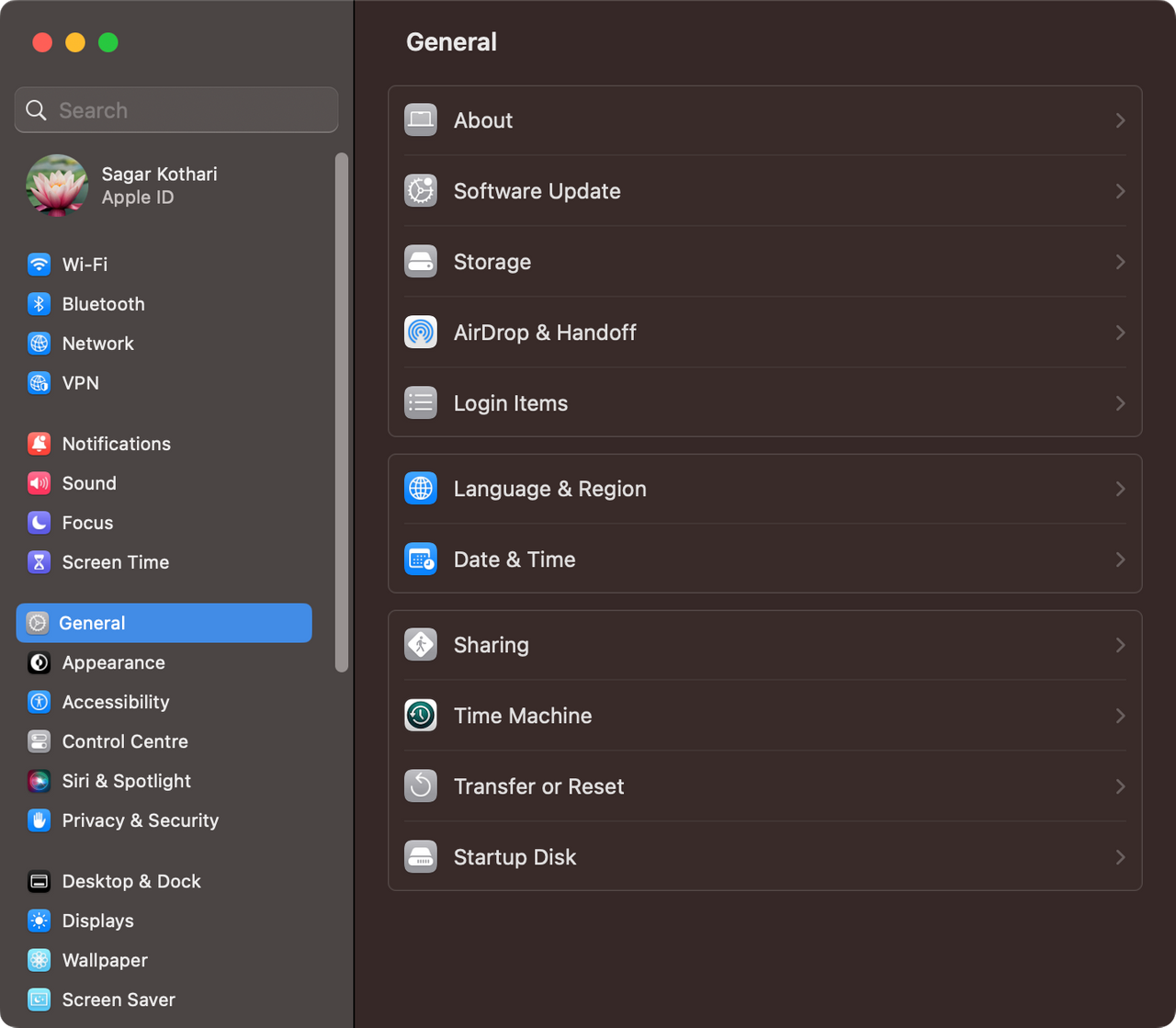Open Date & Time chevron arrow
The image size is (1176, 1028).
(1120, 559)
